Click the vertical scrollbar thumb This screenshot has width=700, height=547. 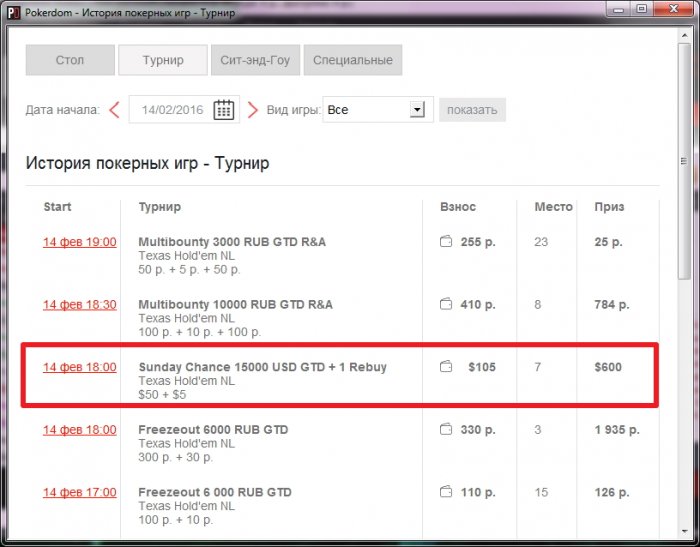[x=684, y=161]
